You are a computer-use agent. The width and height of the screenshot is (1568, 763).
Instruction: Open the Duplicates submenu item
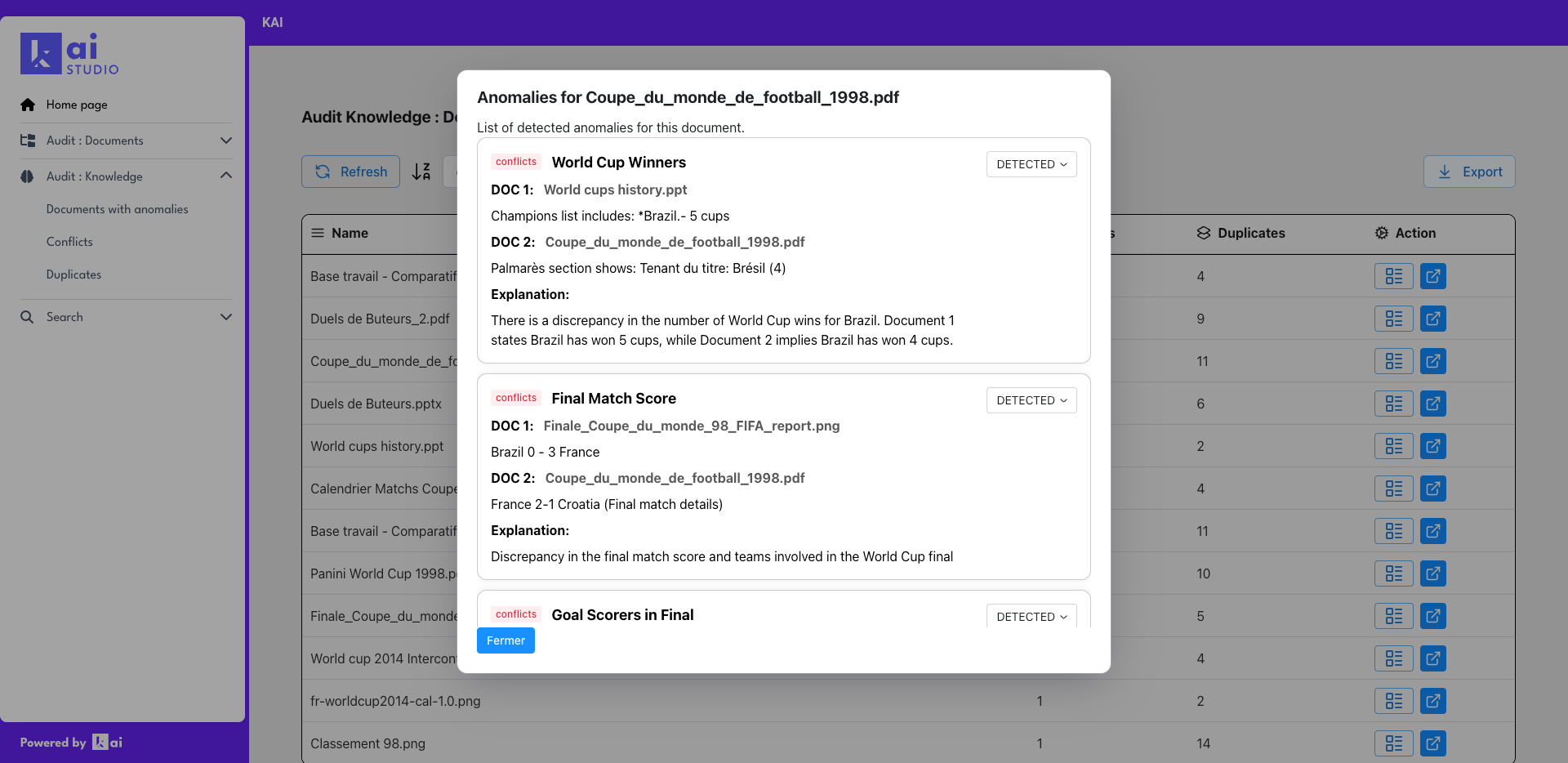click(74, 274)
